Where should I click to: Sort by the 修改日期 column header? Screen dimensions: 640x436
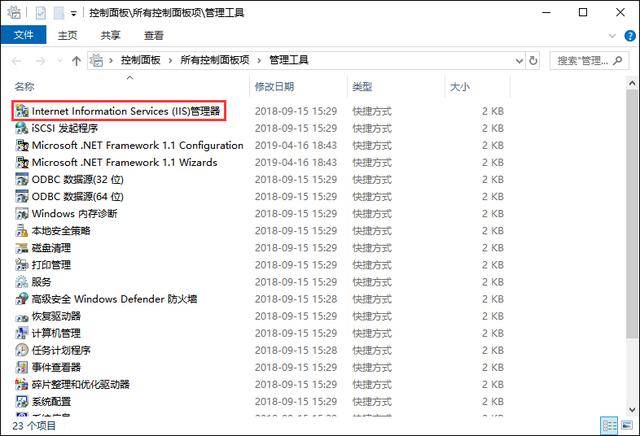tap(274, 87)
